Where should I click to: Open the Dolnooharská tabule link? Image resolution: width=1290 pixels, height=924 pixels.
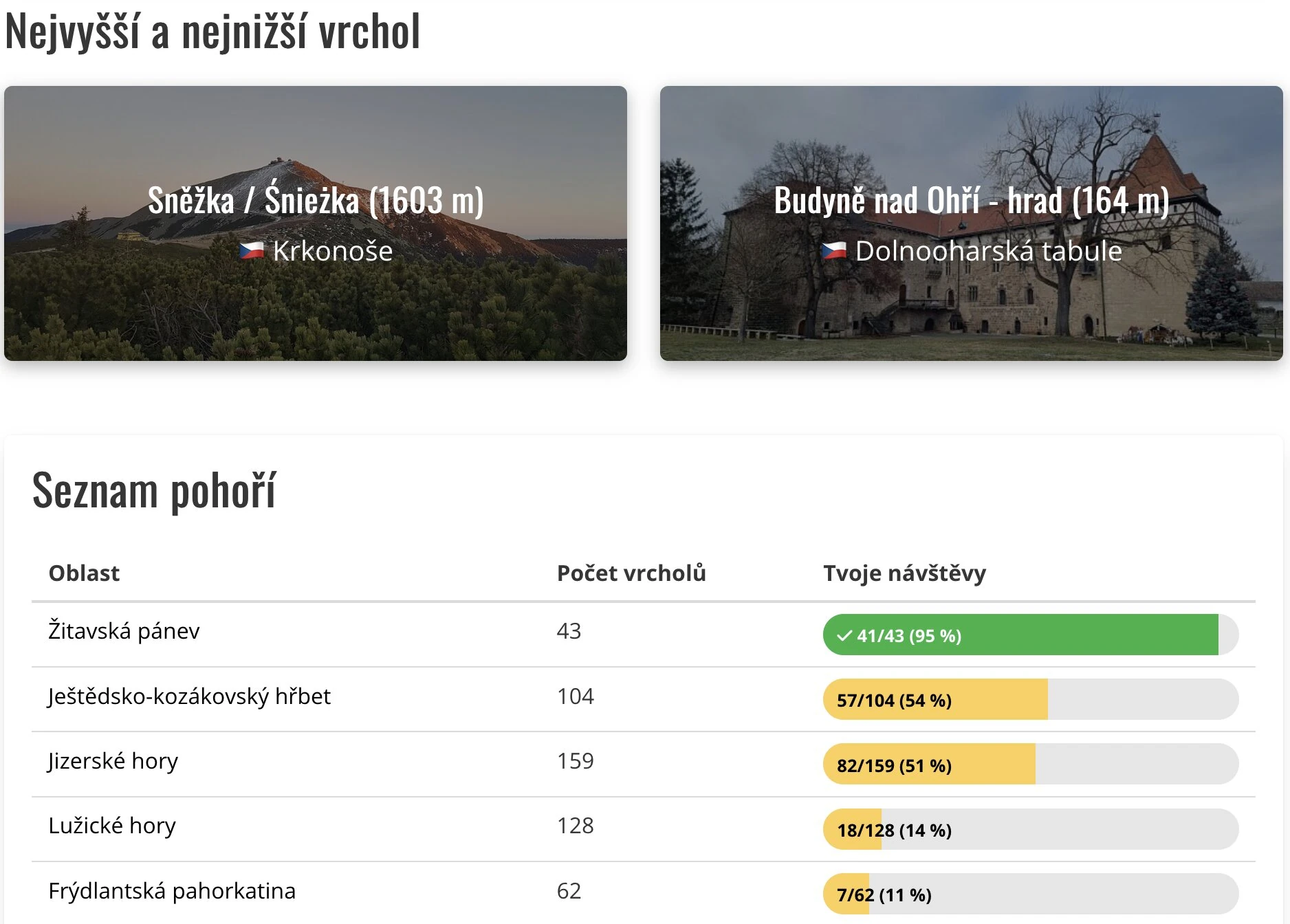click(x=988, y=251)
